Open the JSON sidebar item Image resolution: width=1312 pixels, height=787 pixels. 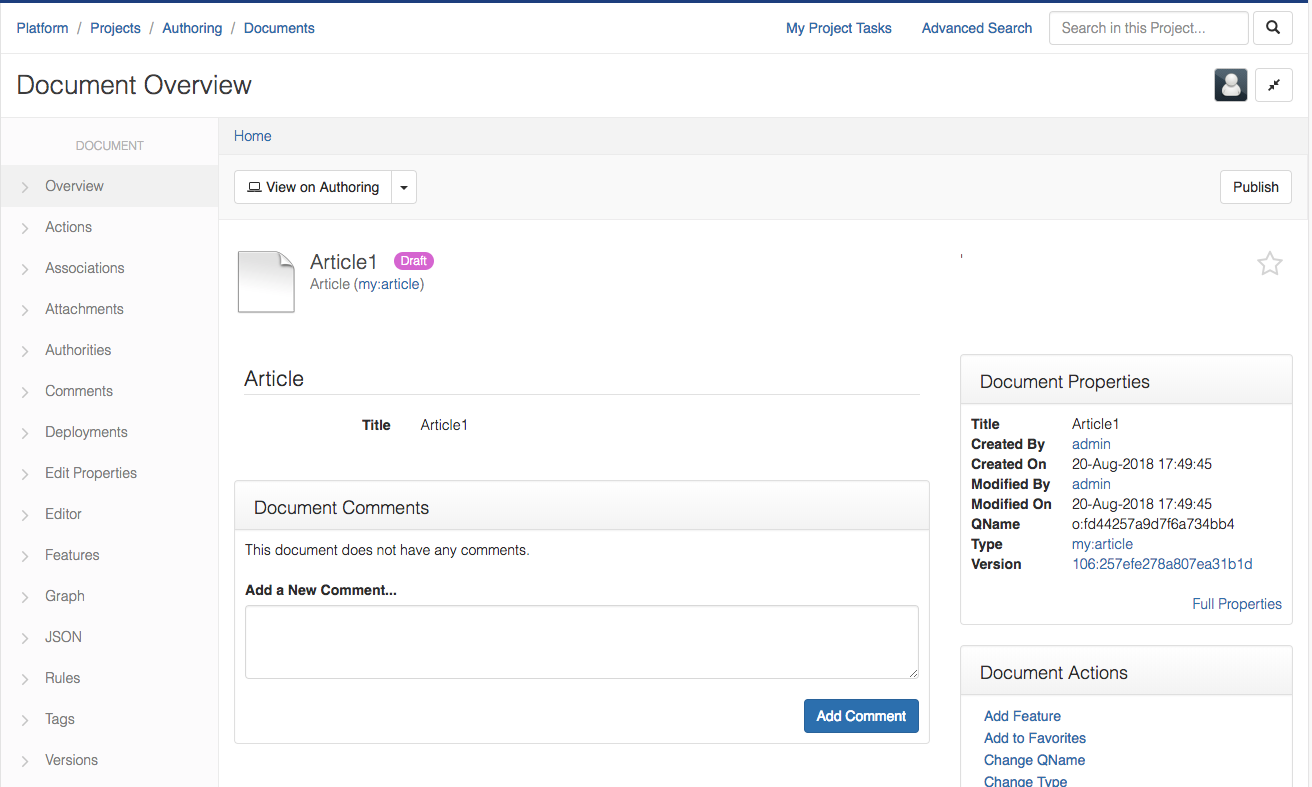pos(63,637)
